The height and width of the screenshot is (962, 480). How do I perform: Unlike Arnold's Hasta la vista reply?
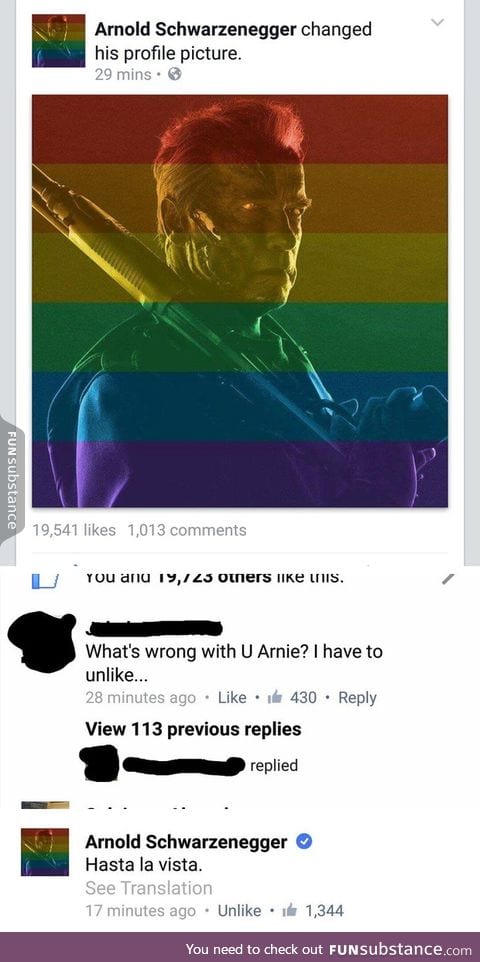pyautogui.click(x=239, y=911)
